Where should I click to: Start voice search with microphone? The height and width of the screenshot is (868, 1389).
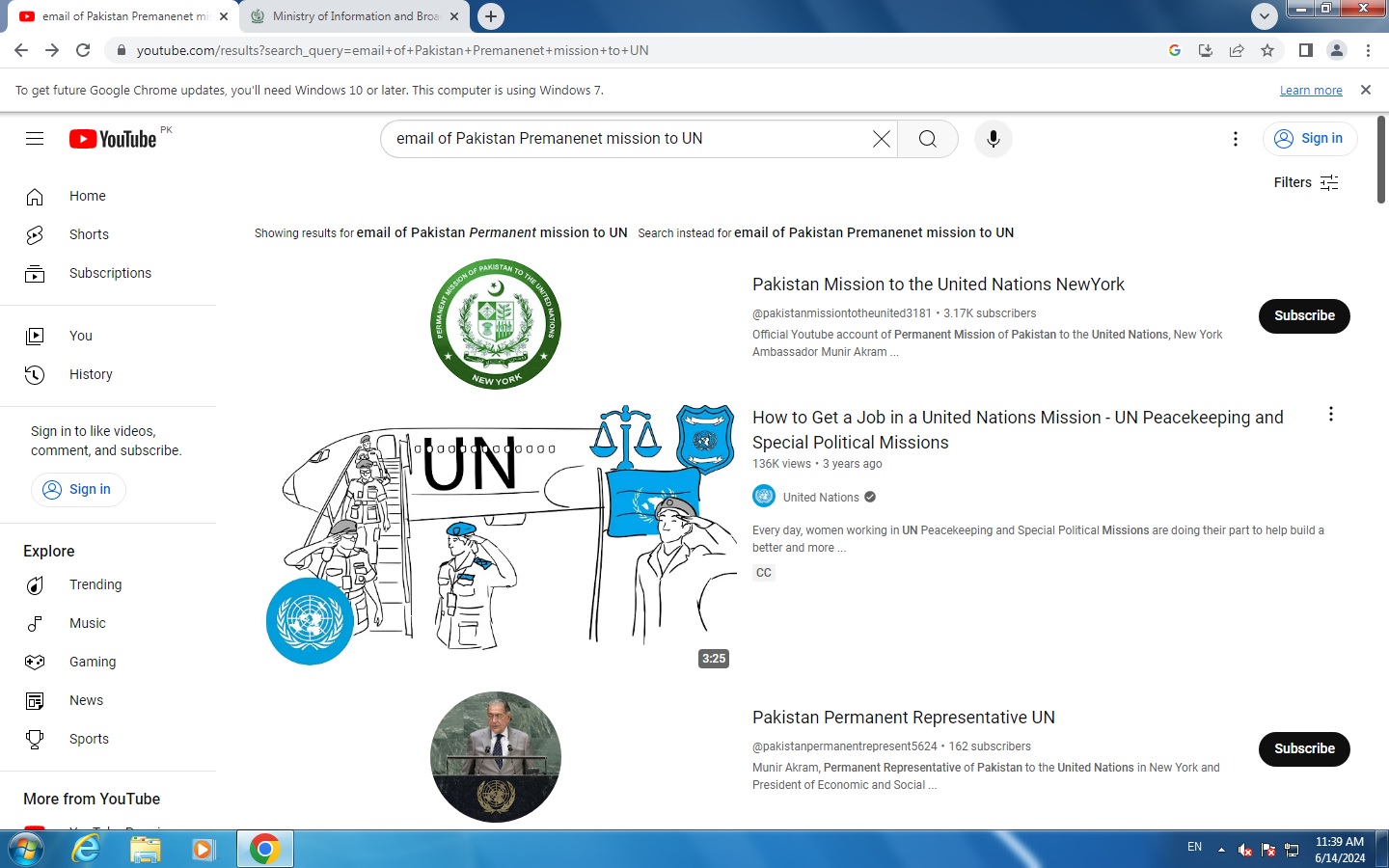click(x=994, y=139)
